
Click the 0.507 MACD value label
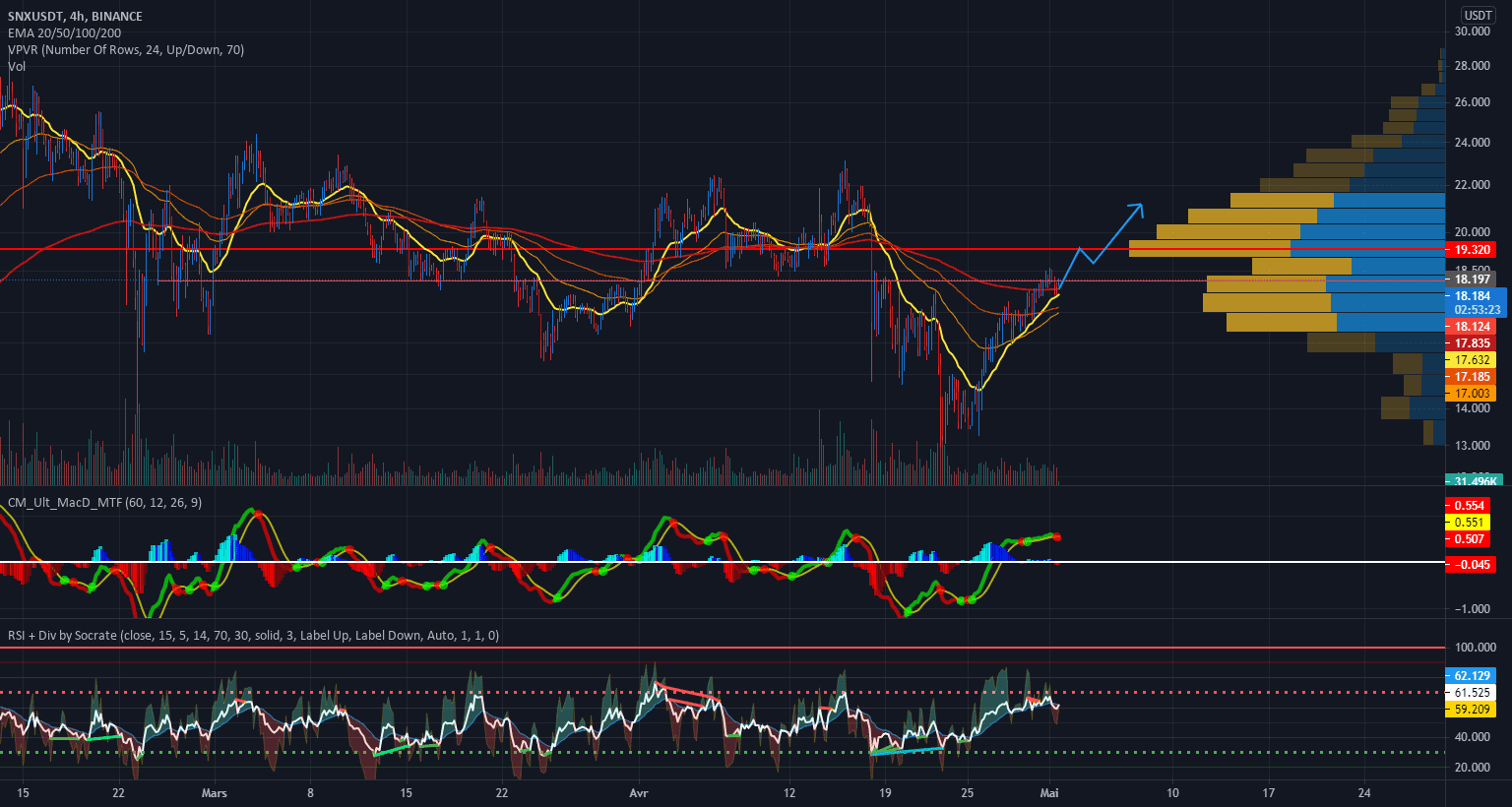(x=1469, y=538)
